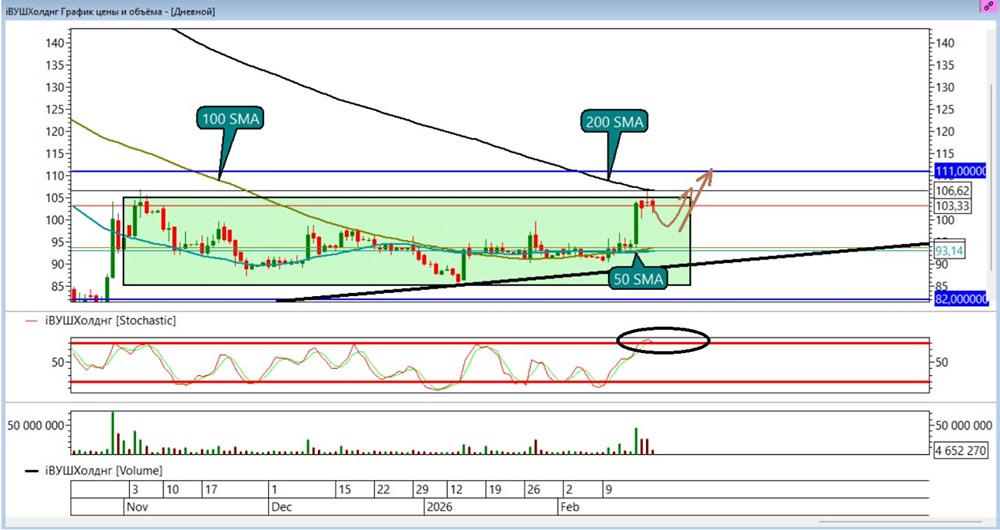Click the Nov month label on date axis

[138, 508]
